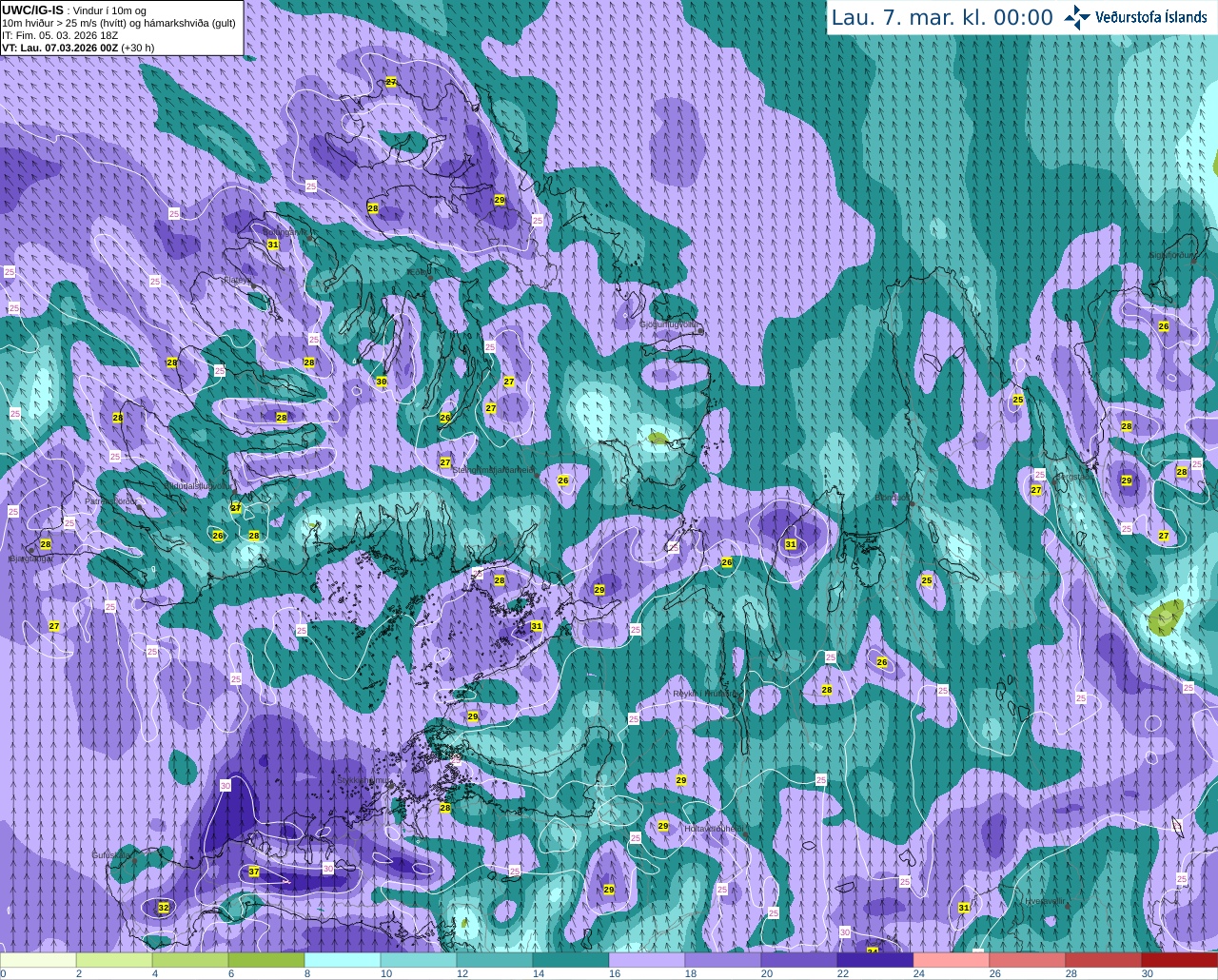Click the yellow 37 gust maximum label
Screen dimensions: 1218x980
point(254,872)
